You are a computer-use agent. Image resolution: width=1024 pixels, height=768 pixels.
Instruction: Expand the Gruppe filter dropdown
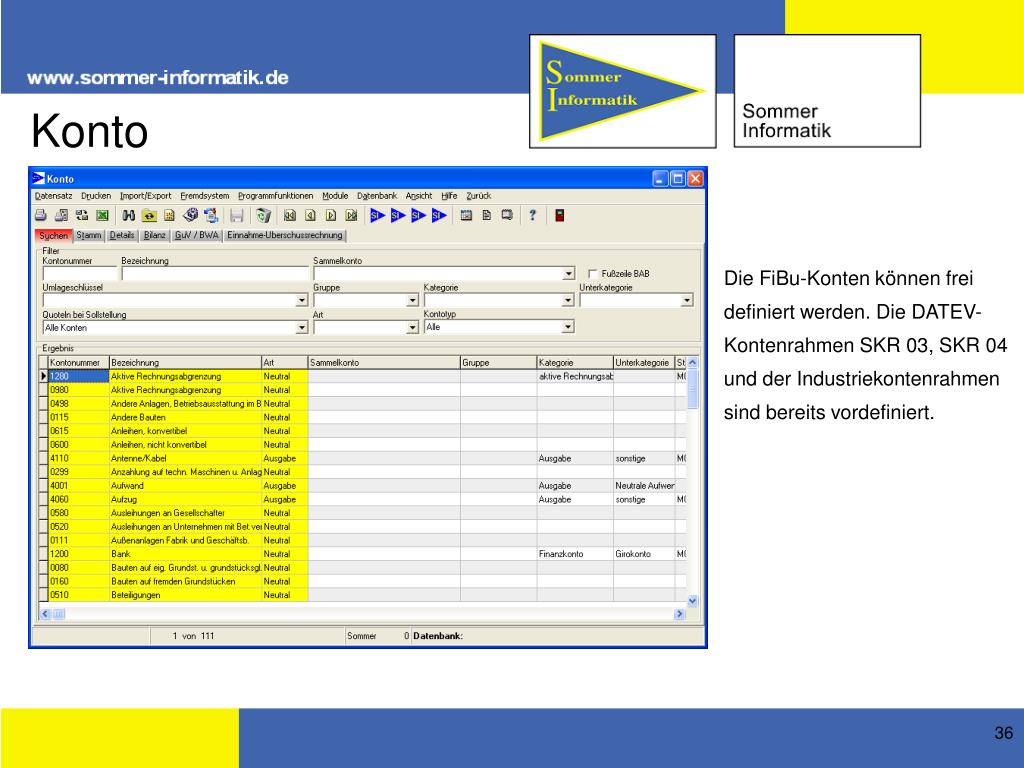point(413,300)
